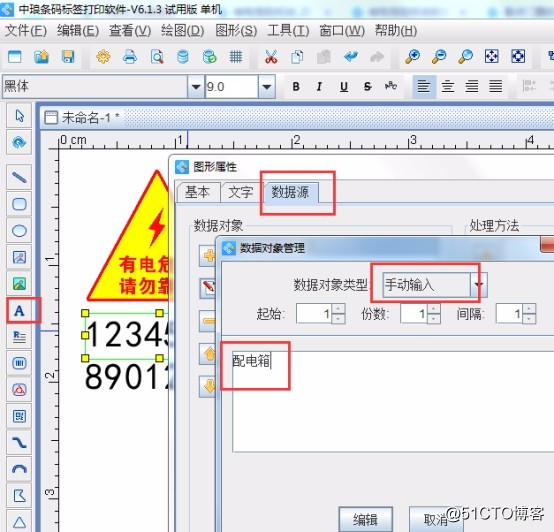554x532 pixels.
Task: Zoom out with magnifier minus
Action: click(x=439, y=57)
